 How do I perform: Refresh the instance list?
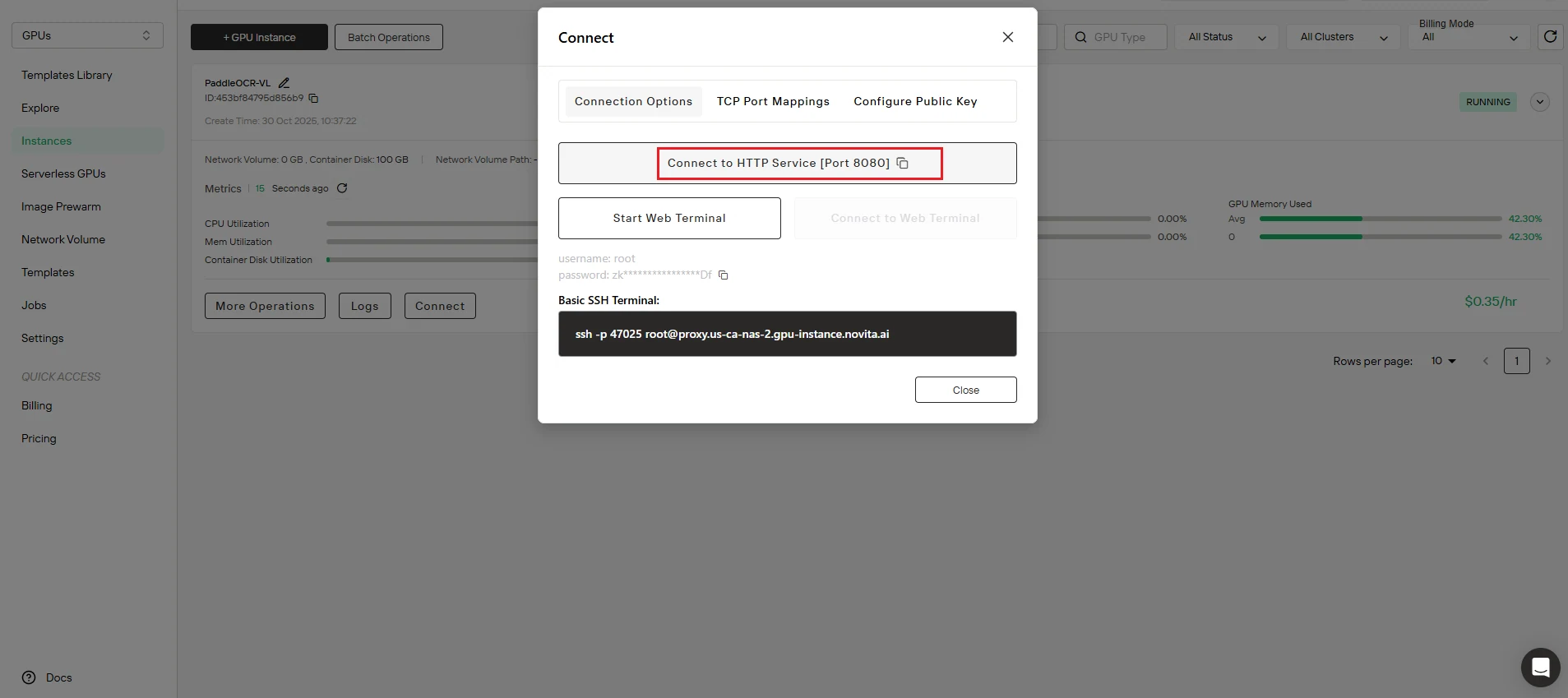point(1550,37)
